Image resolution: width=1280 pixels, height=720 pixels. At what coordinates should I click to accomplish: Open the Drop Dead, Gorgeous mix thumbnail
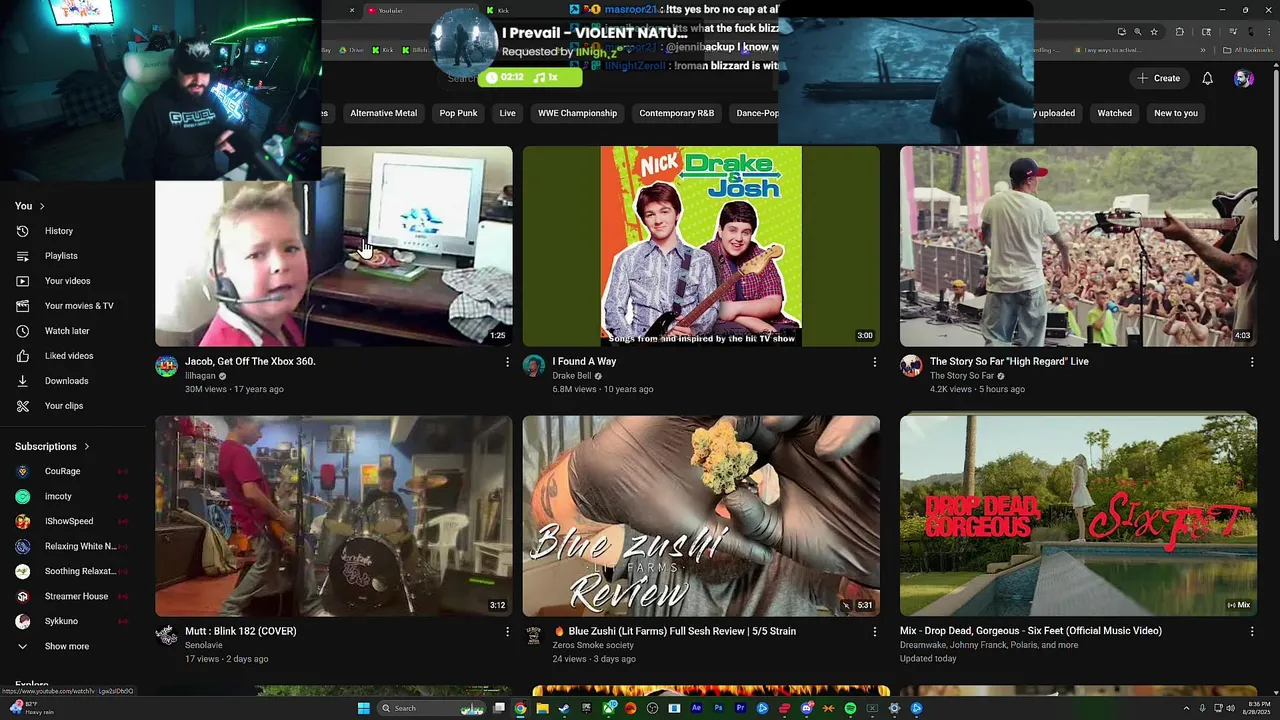tap(1078, 516)
